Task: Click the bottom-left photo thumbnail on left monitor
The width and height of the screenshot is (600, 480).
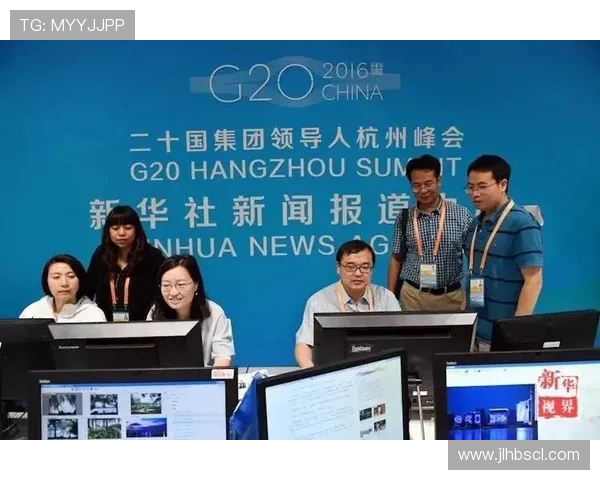Action: (x=63, y=427)
